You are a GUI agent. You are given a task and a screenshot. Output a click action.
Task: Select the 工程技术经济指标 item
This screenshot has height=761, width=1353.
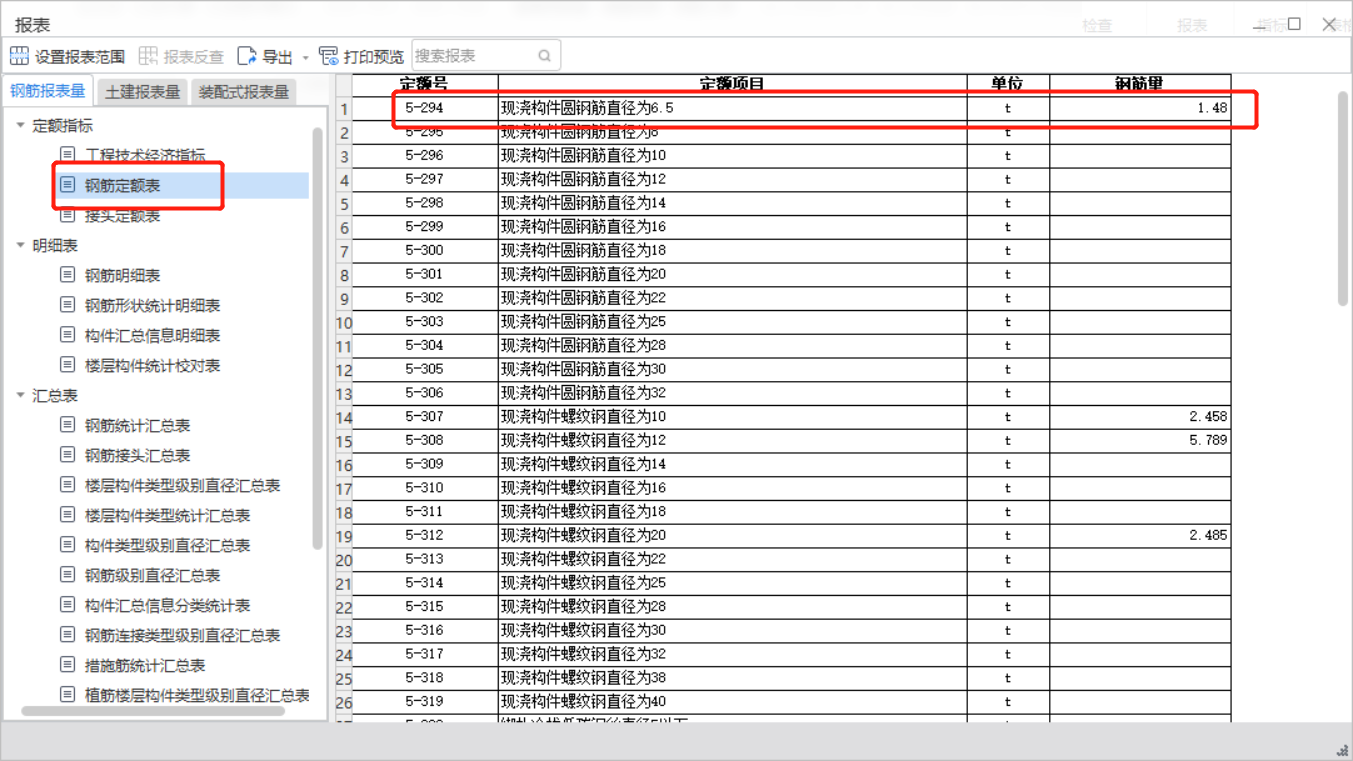point(145,155)
